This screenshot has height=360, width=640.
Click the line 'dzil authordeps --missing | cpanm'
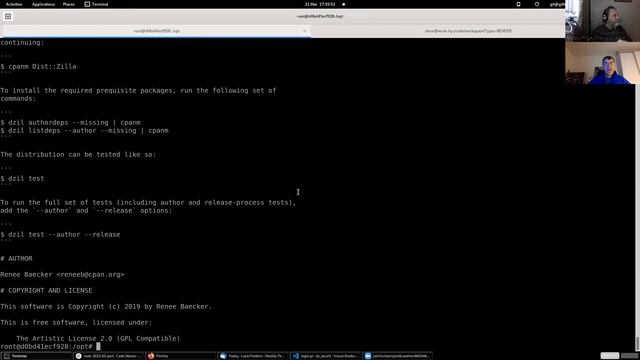(74, 122)
